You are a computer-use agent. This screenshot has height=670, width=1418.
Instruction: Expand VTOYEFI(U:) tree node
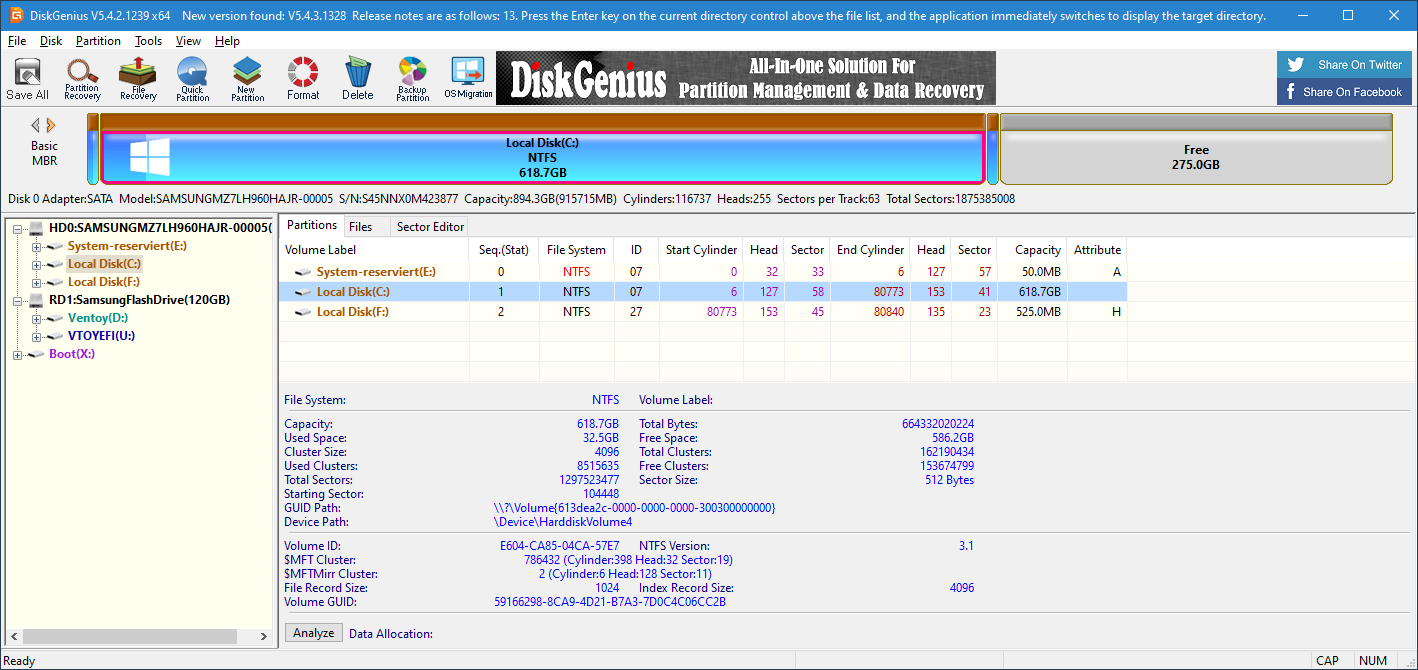36,336
